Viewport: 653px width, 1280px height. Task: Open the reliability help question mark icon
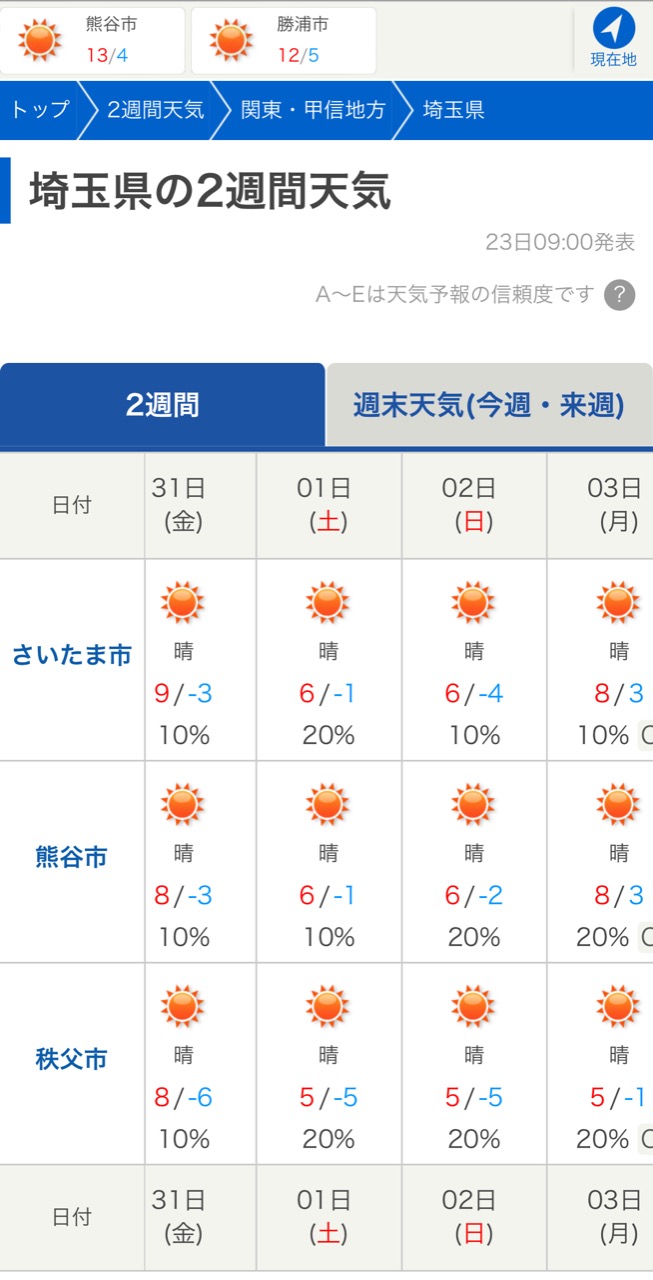pos(620,295)
